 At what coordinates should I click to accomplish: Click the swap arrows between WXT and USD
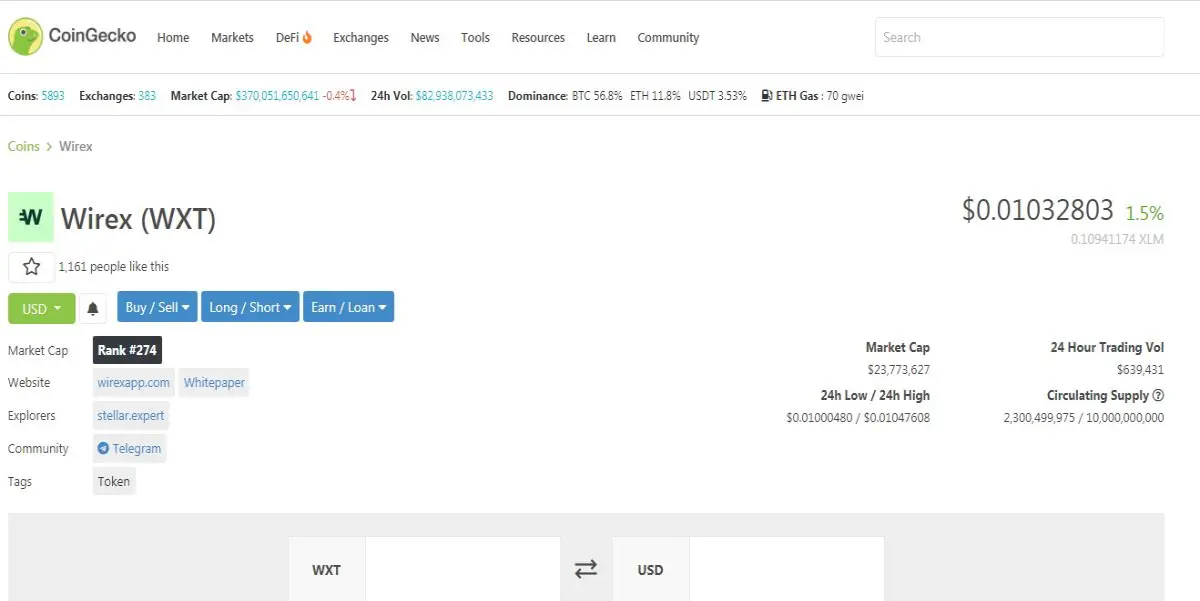586,569
